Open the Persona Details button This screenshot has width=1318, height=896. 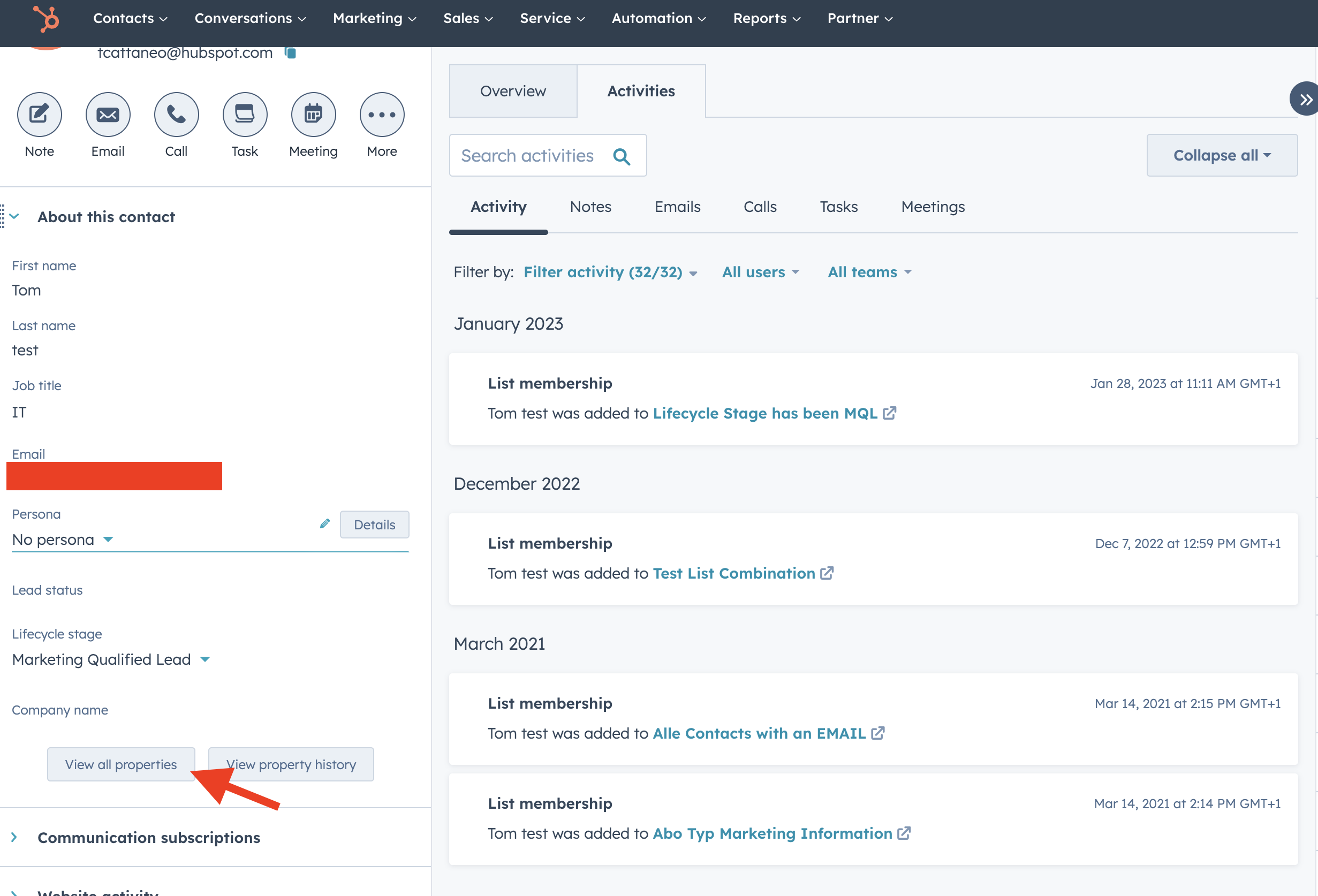point(374,524)
